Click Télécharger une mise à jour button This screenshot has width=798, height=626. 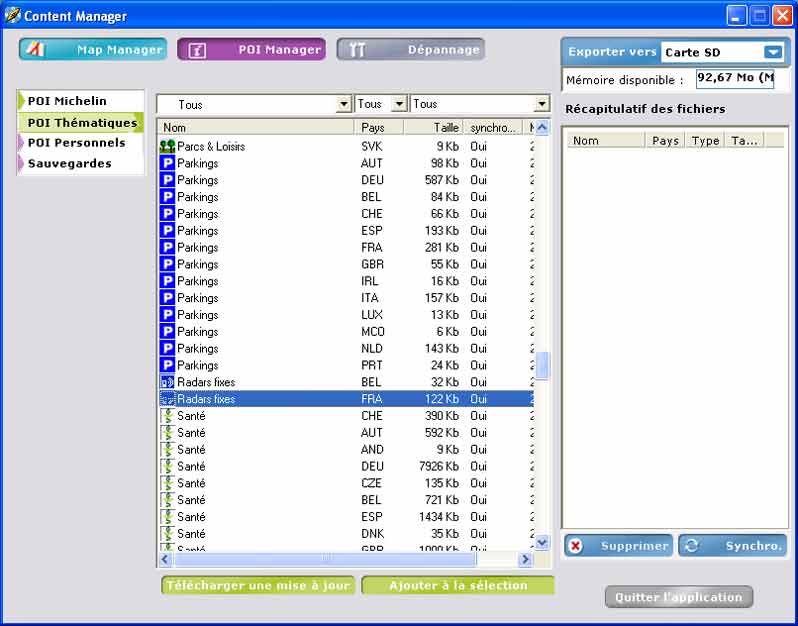click(x=258, y=585)
